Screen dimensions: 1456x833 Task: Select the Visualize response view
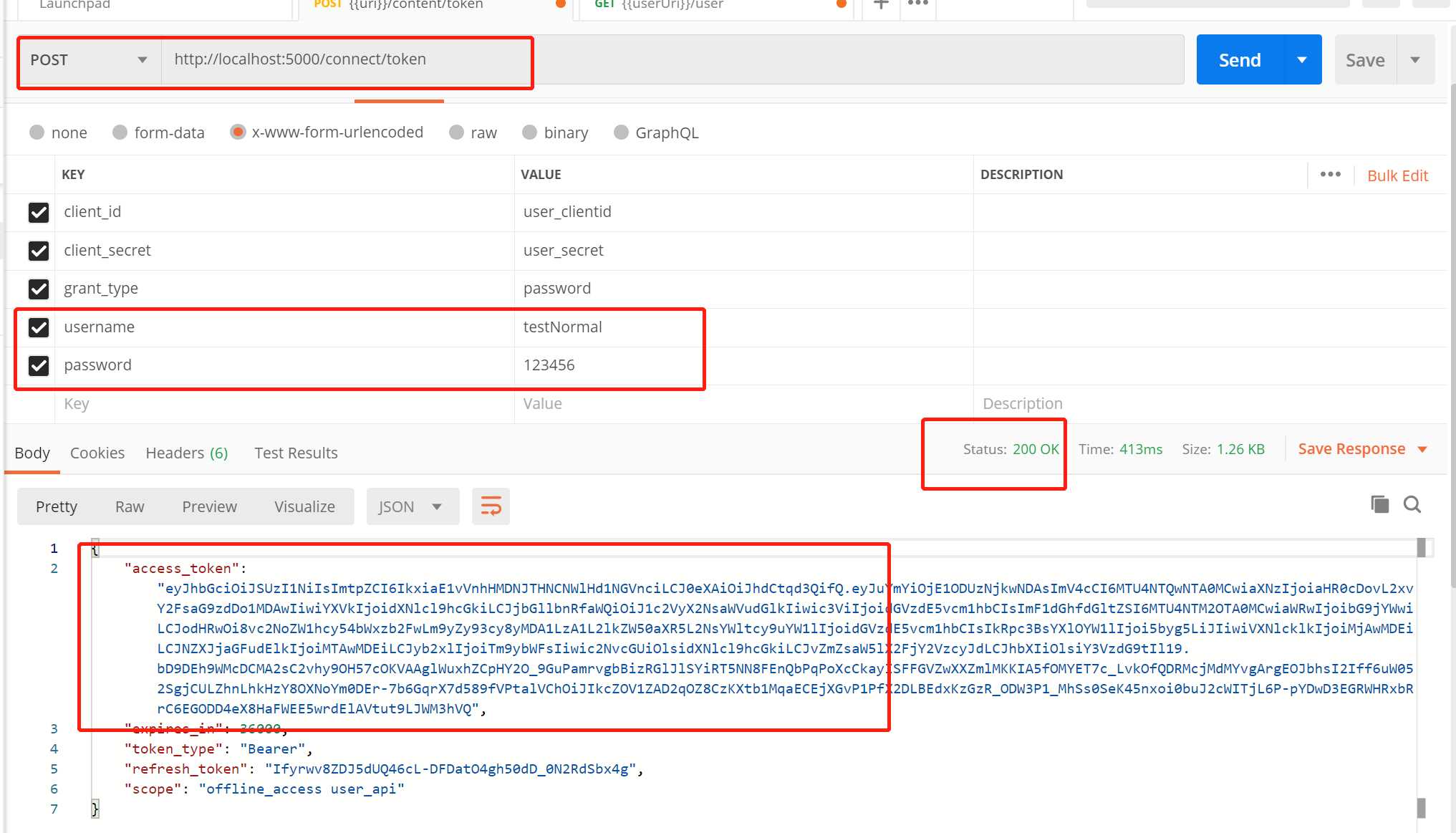coord(304,506)
